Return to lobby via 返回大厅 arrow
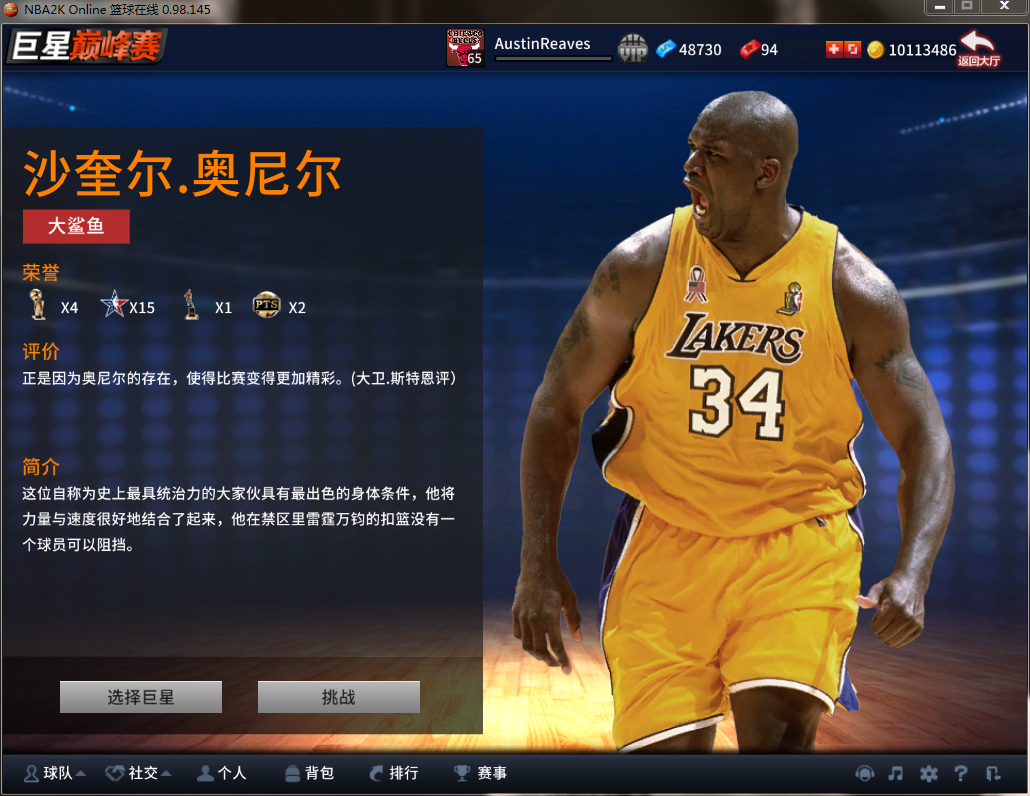Image resolution: width=1030 pixels, height=796 pixels. click(x=978, y=49)
